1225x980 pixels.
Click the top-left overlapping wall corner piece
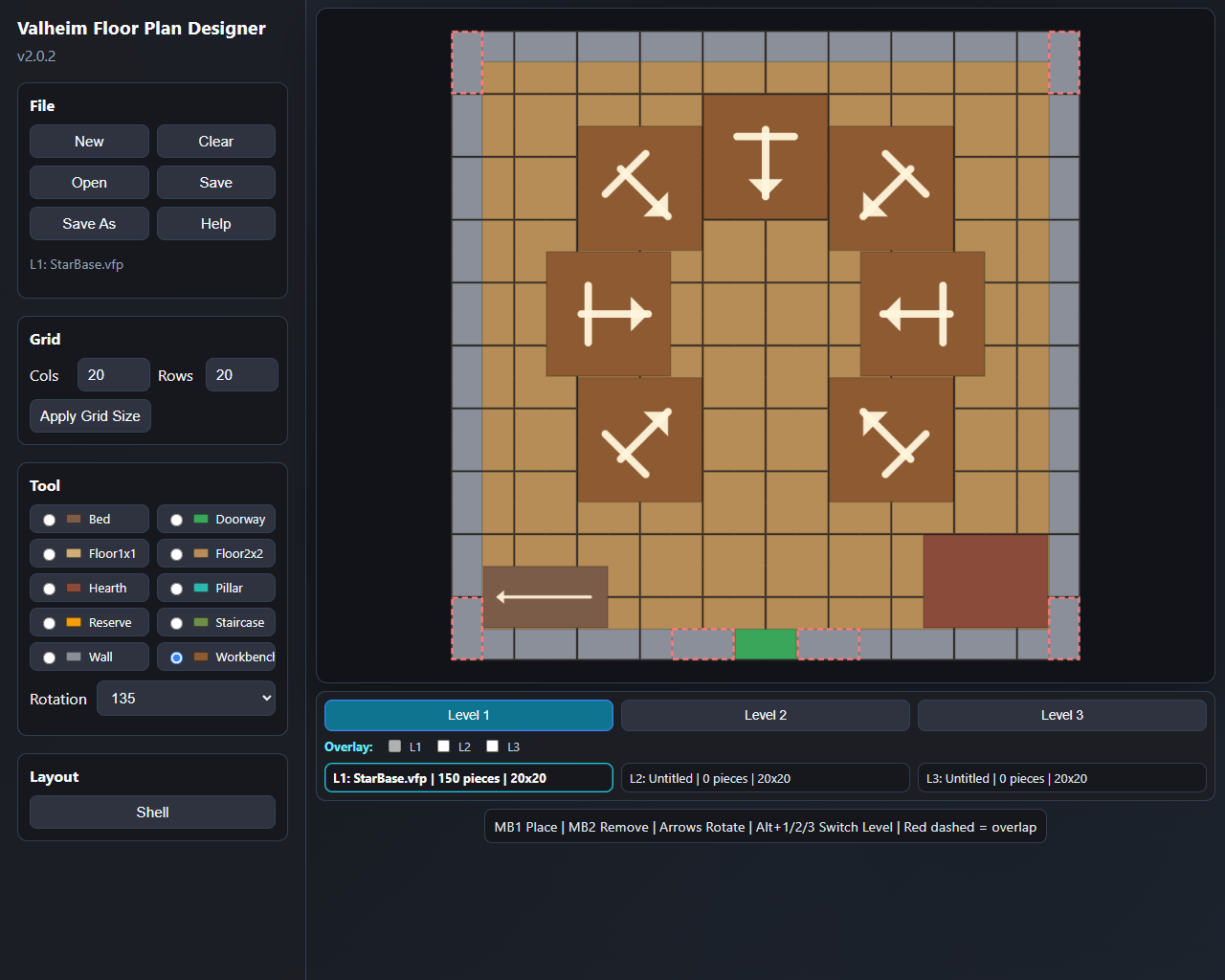[467, 62]
